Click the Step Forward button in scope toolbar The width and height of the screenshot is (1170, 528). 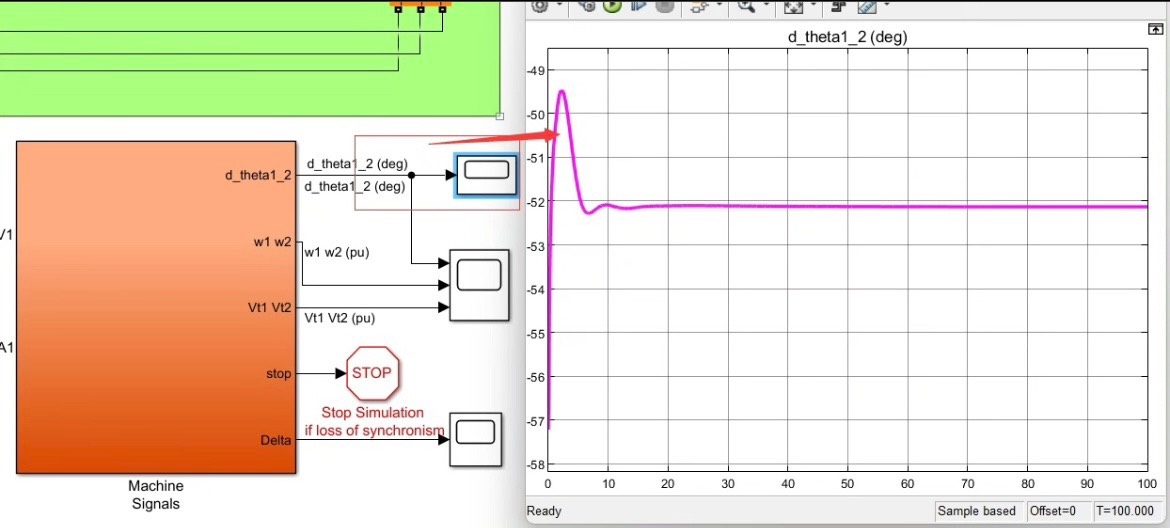[x=639, y=5]
